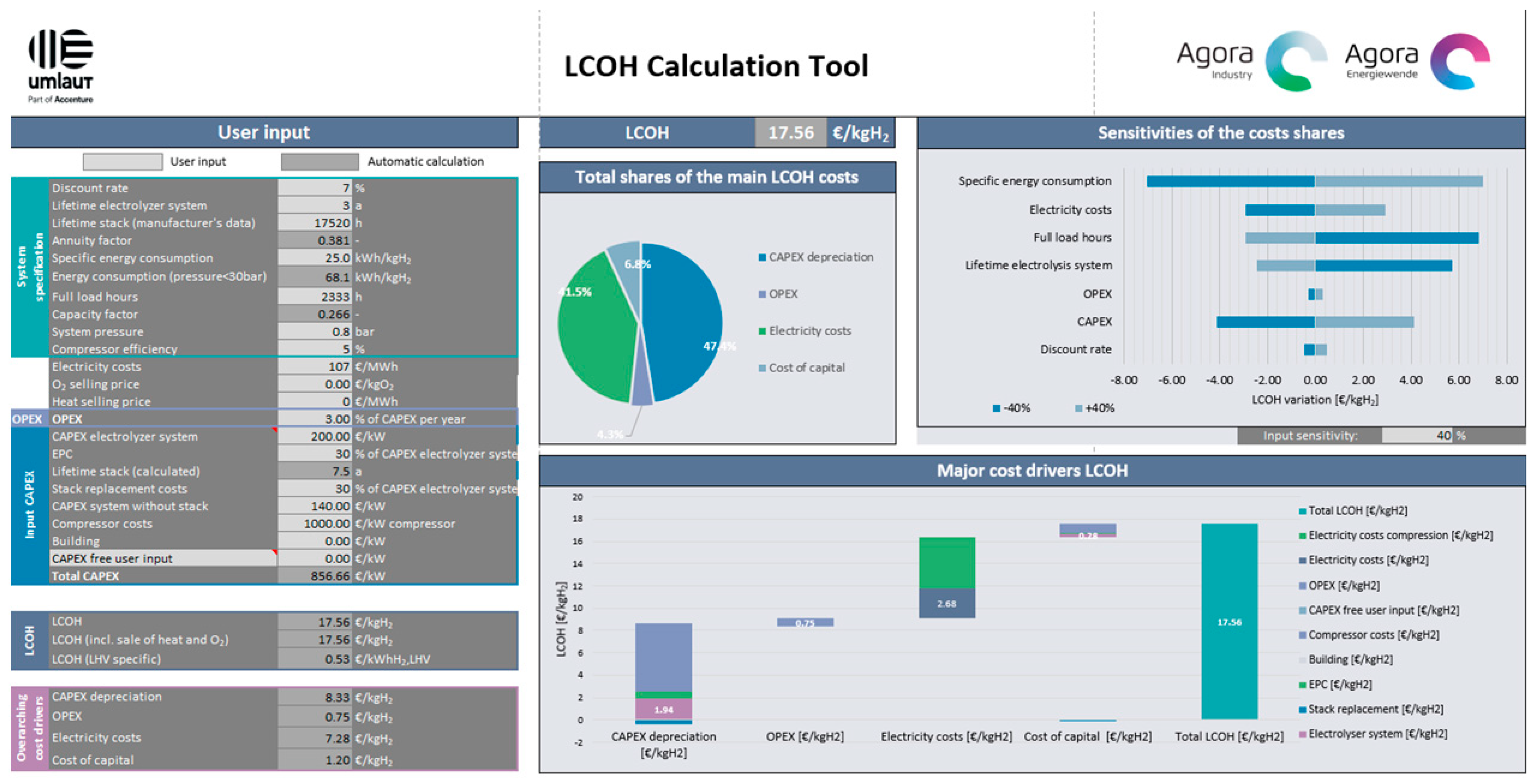Click the umlaut logo
Screen dimensions: 1536x784
pos(60,66)
